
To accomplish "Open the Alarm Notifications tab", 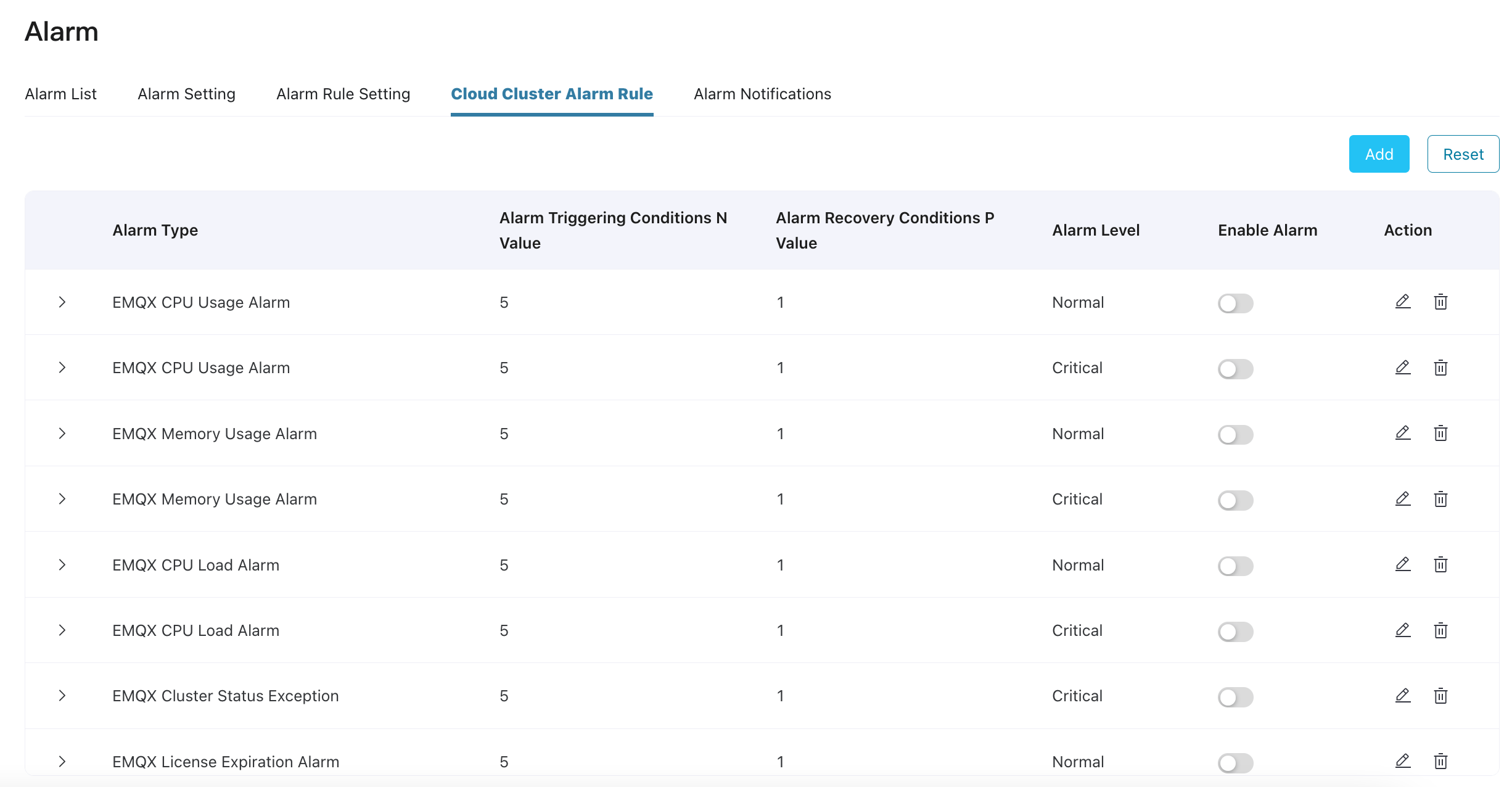I will (x=762, y=94).
